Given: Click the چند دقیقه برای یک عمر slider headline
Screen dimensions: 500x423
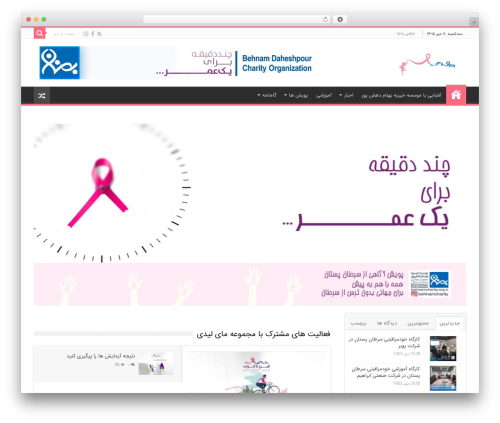Looking at the screenshot, I should click(367, 193).
